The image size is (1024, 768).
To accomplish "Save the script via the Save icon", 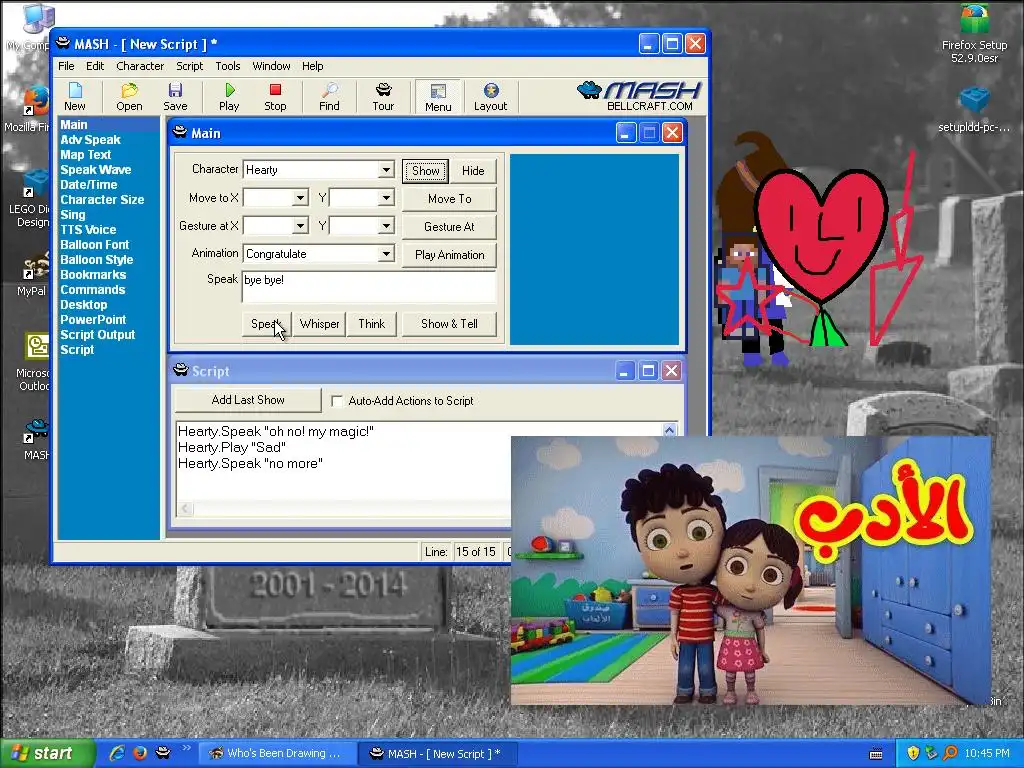I will (175, 97).
